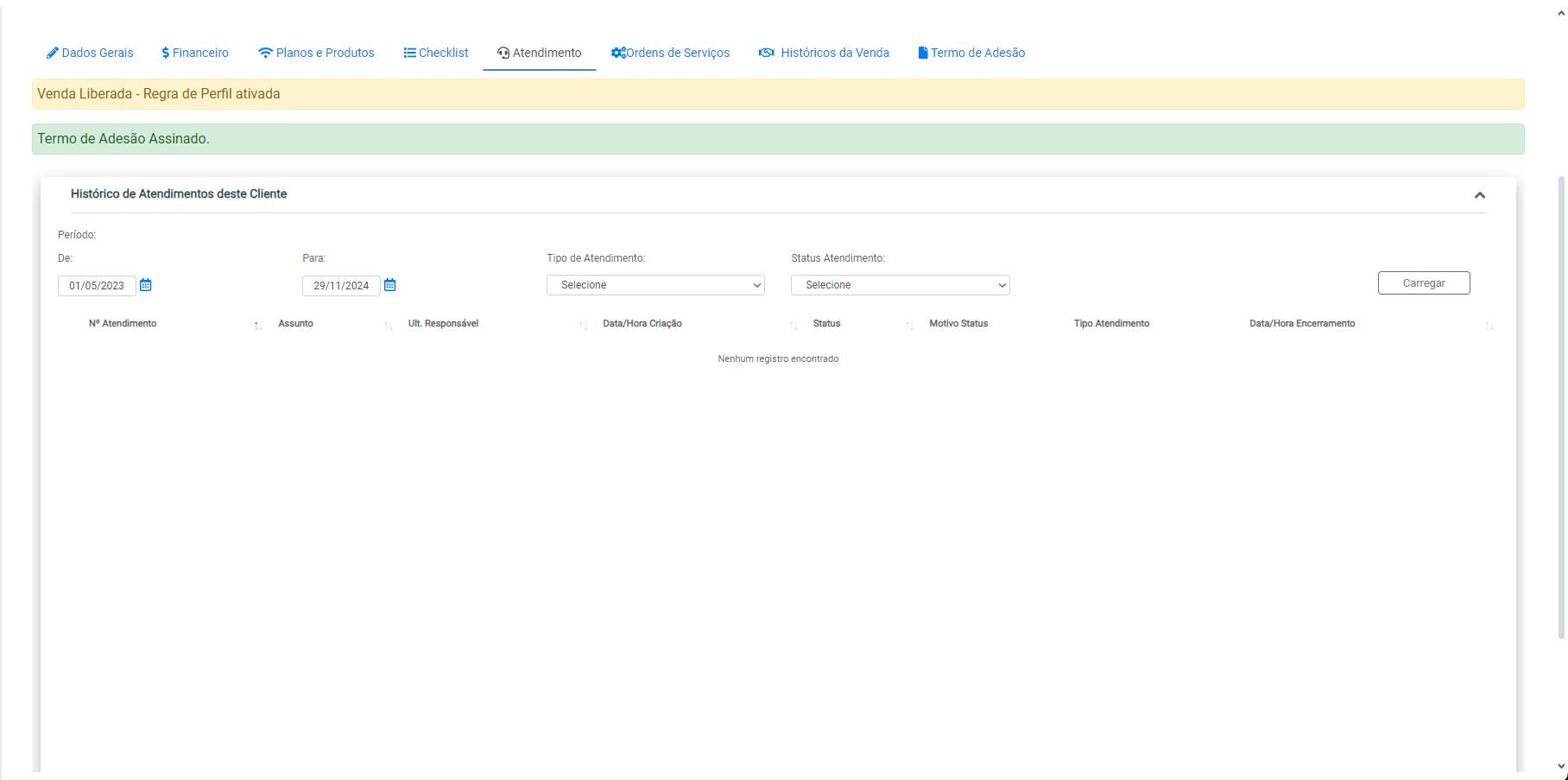Sort table by Assunto column
This screenshot has height=780, width=1568.
388,326
